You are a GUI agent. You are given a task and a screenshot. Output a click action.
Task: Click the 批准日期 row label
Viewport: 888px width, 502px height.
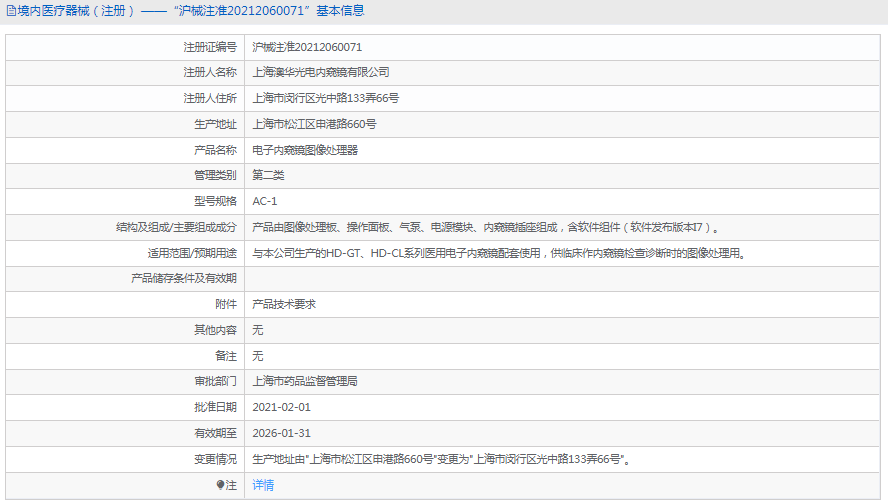coord(215,407)
